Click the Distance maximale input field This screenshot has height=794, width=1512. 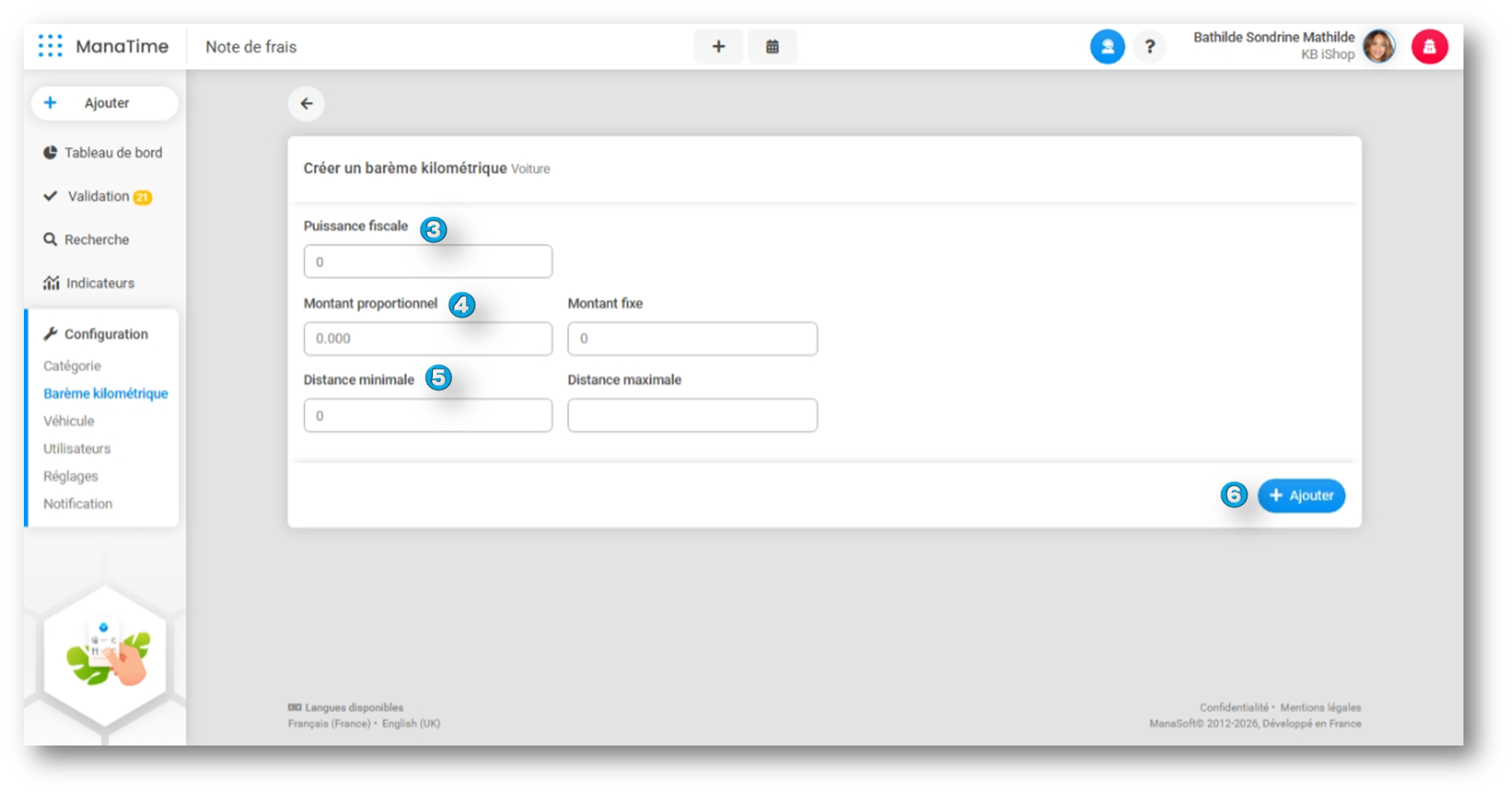691,416
